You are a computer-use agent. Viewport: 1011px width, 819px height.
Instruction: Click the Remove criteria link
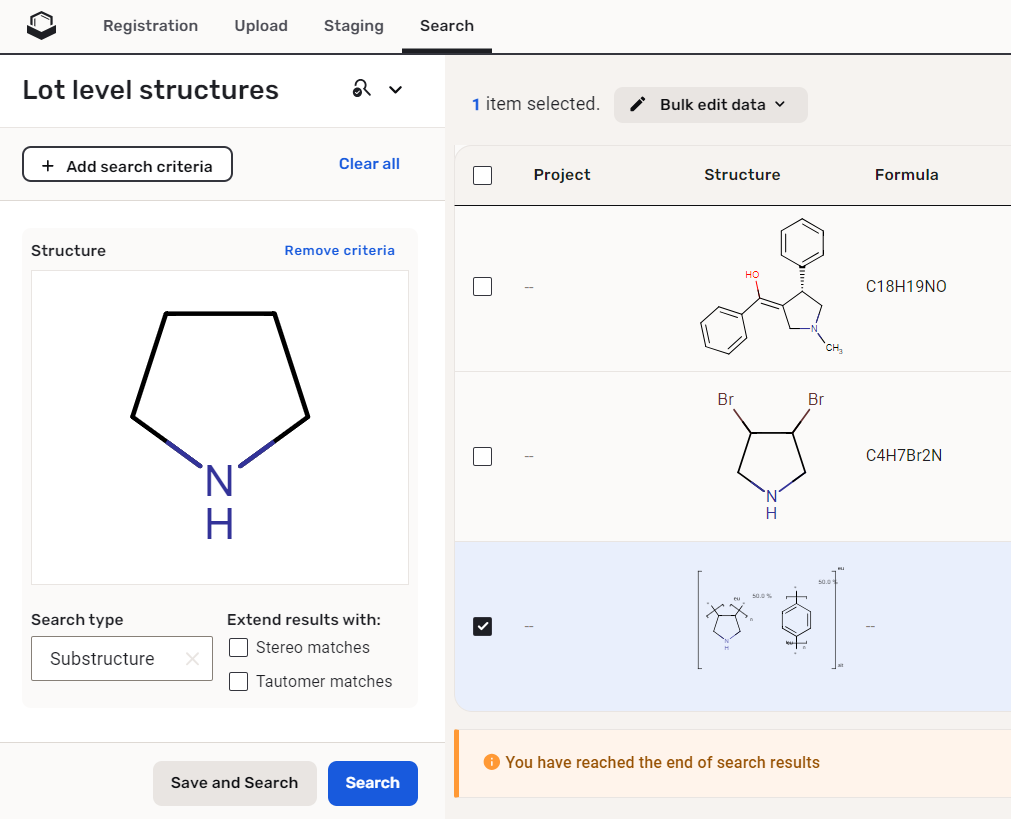pos(339,250)
